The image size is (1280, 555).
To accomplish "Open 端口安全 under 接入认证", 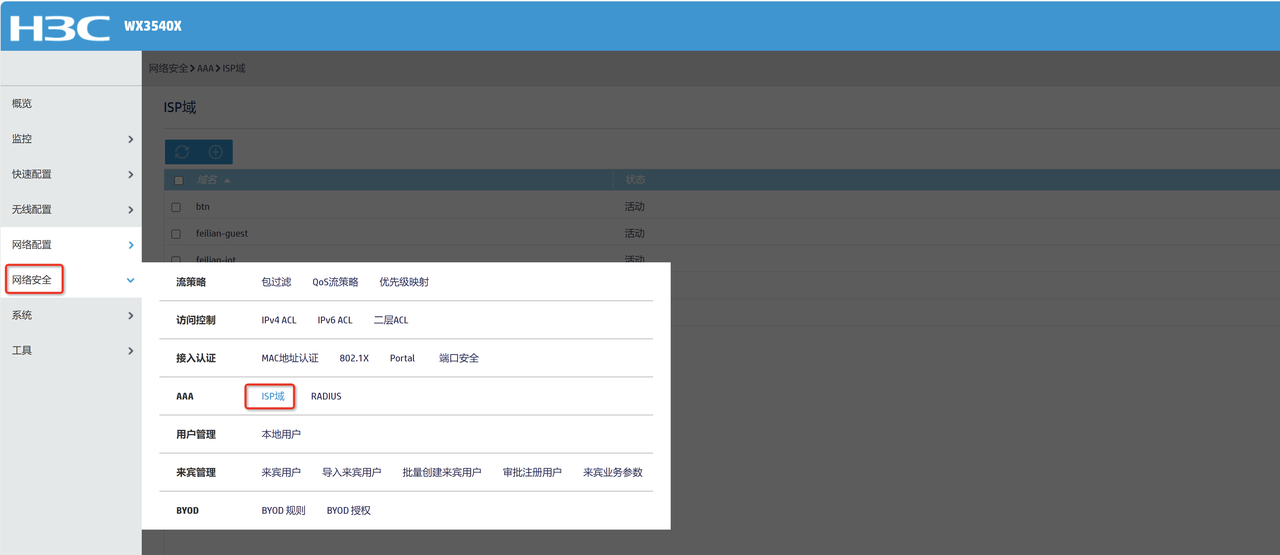I will (x=459, y=358).
